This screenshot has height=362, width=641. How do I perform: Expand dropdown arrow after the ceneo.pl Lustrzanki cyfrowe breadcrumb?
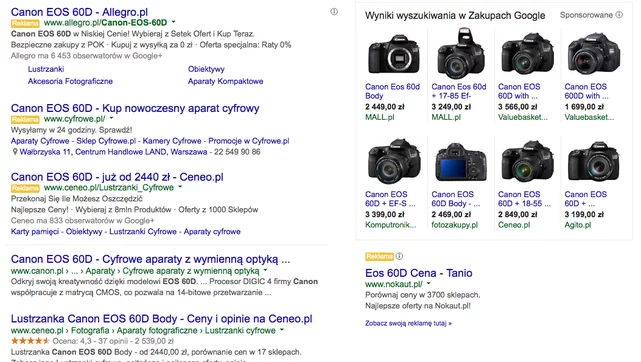pos(282,330)
